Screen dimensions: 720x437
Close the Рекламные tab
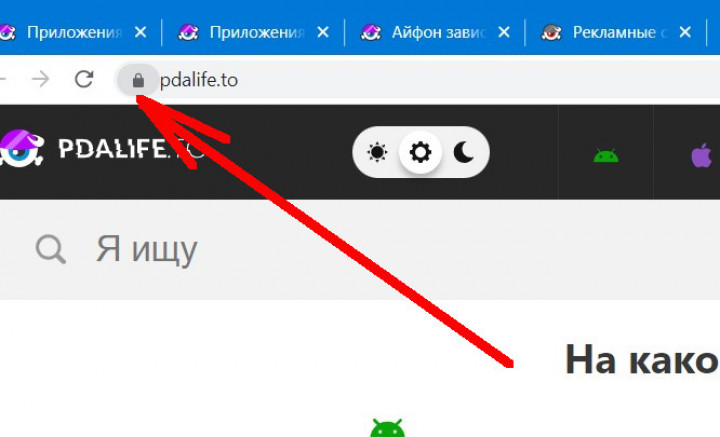point(685,32)
